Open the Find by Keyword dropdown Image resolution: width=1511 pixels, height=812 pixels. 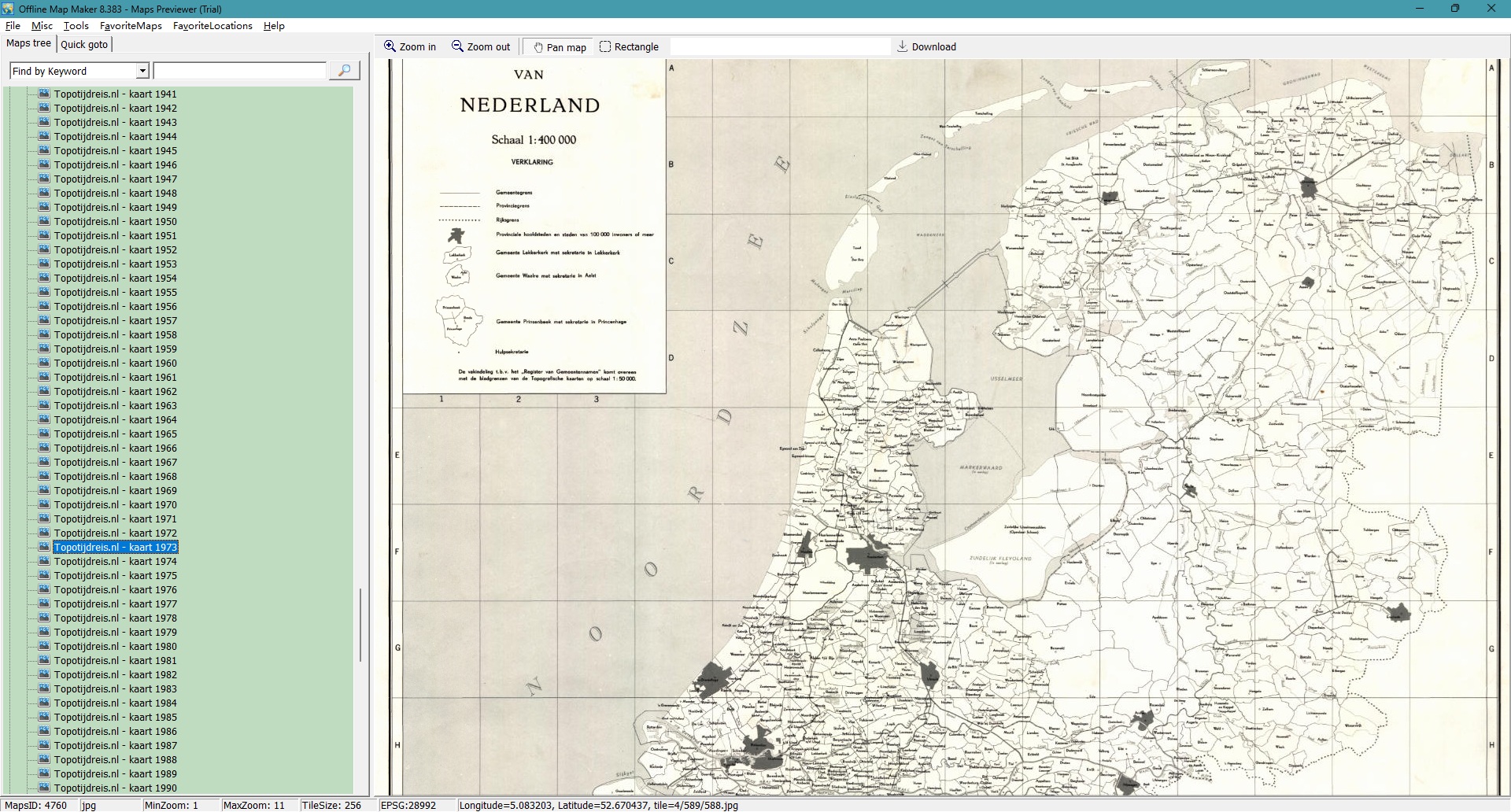coord(142,71)
